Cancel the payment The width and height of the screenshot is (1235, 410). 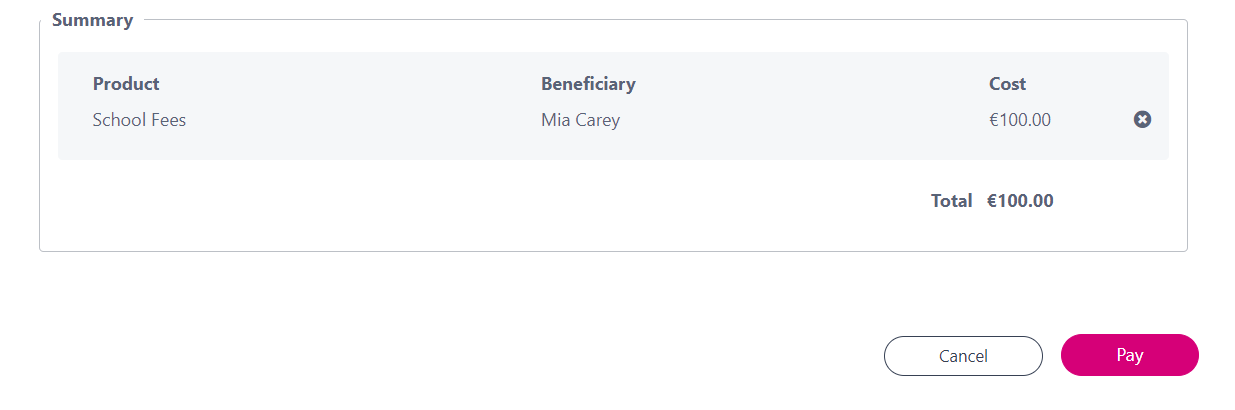tap(963, 356)
